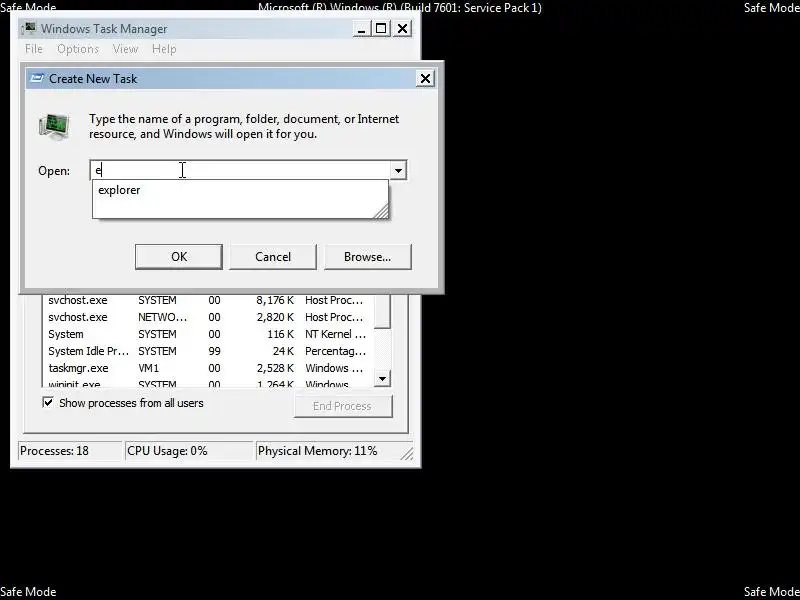Screen dimensions: 800x600
Task: Click the Processes: 18 status bar entry
Action: (70, 451)
